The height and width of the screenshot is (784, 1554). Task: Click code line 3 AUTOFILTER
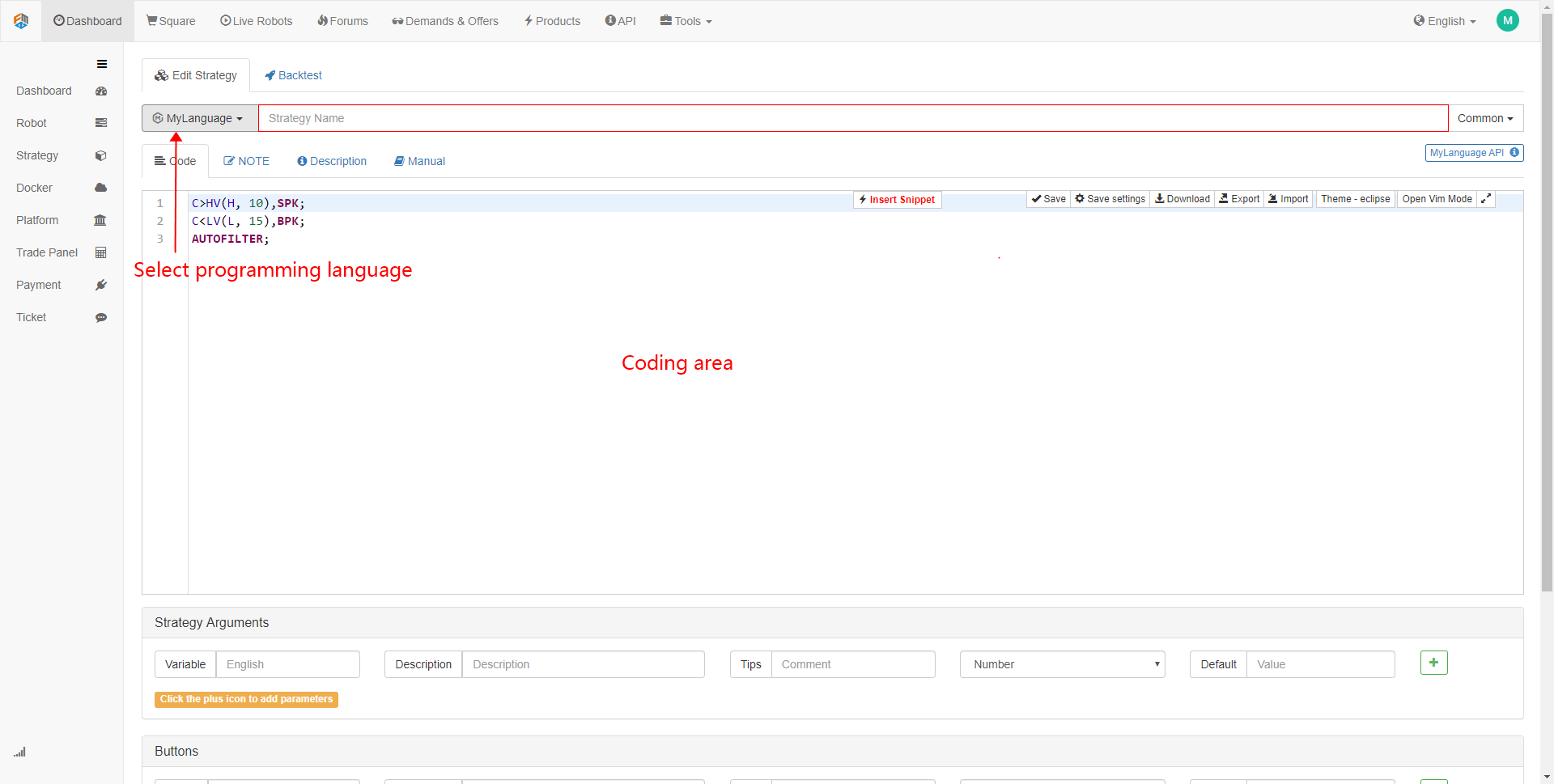[x=231, y=239]
